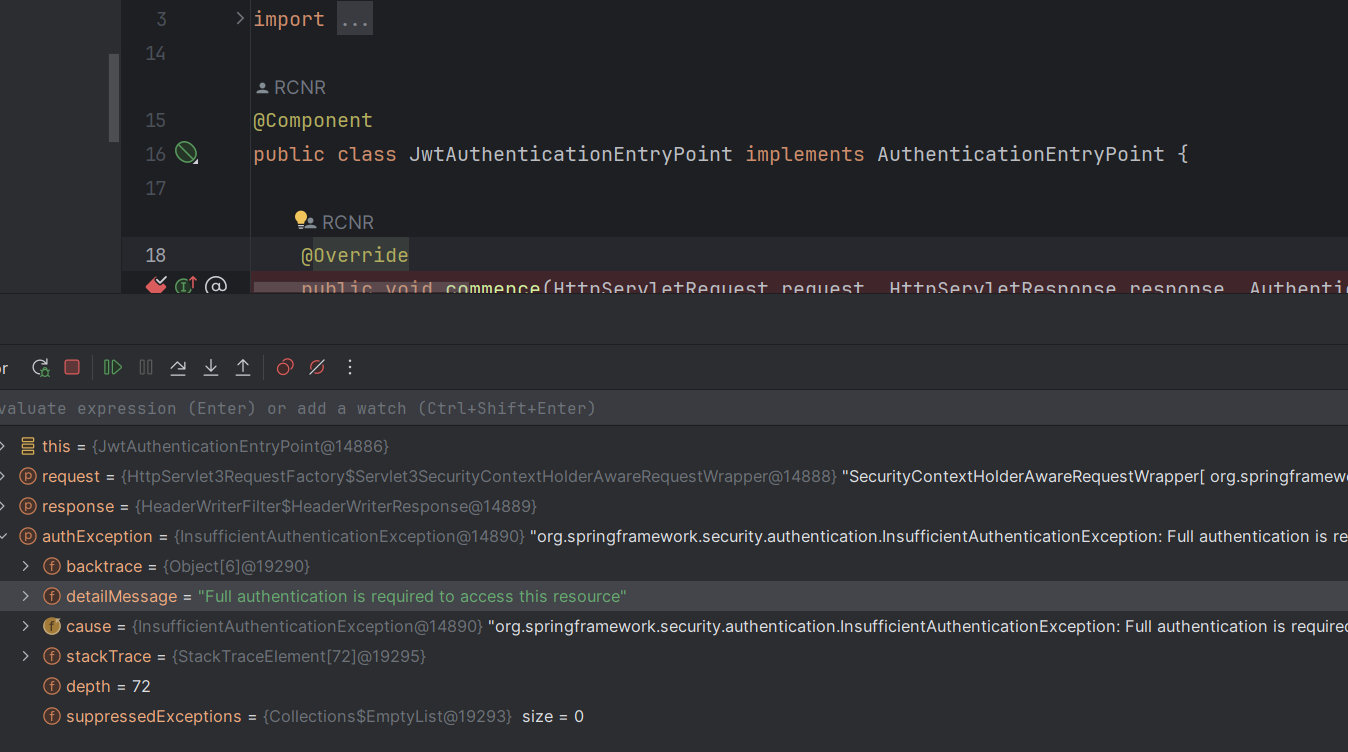Step out of the current method
The image size is (1348, 752).
click(x=243, y=367)
